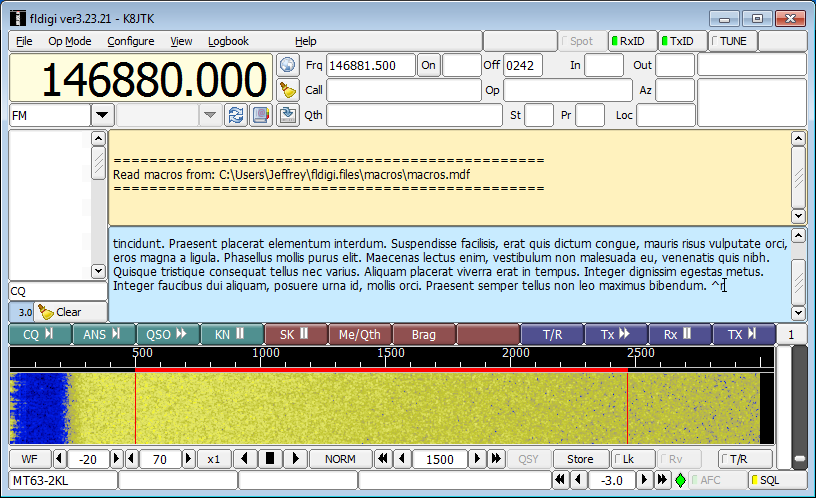Viewport: 816px width, 498px height.
Task: Toggle the Lk lock button
Action: [633, 459]
